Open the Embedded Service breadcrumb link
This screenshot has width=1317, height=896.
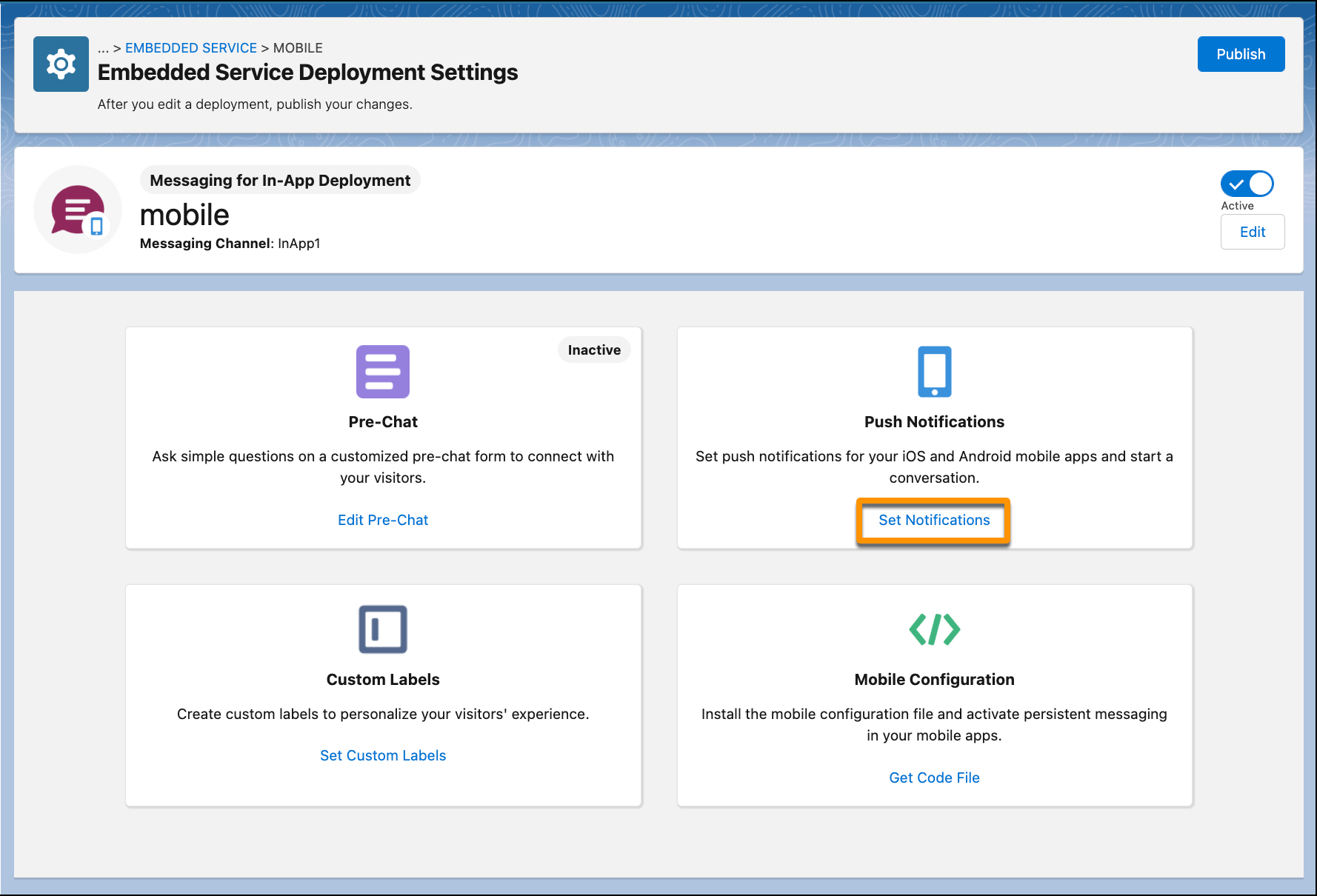point(191,48)
